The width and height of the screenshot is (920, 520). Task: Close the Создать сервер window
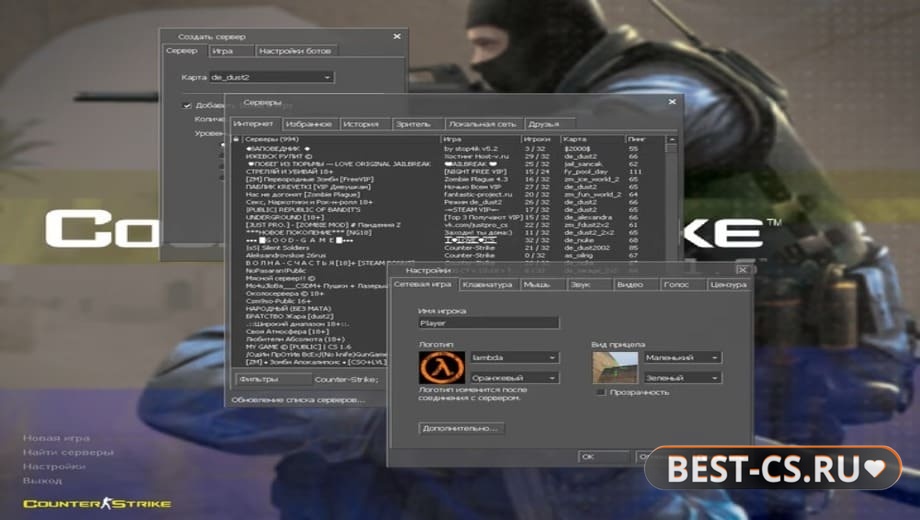(397, 36)
